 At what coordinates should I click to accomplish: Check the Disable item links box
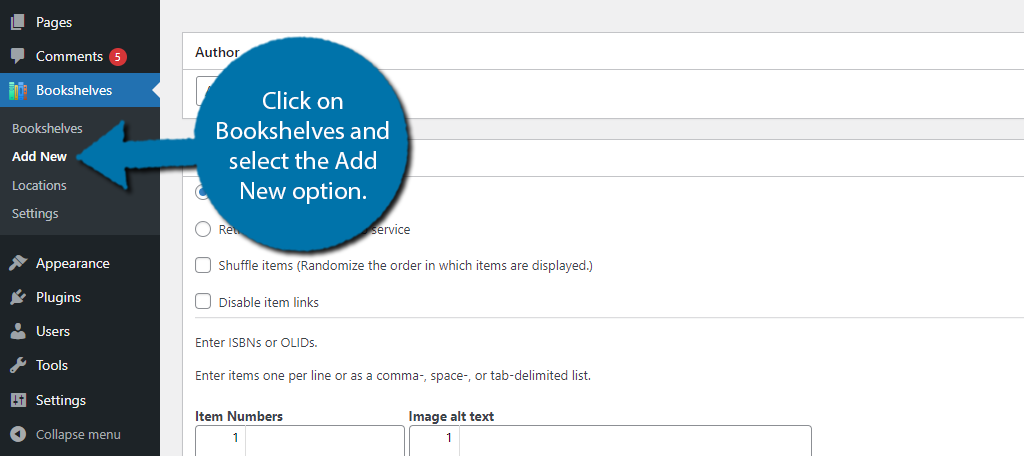(203, 302)
